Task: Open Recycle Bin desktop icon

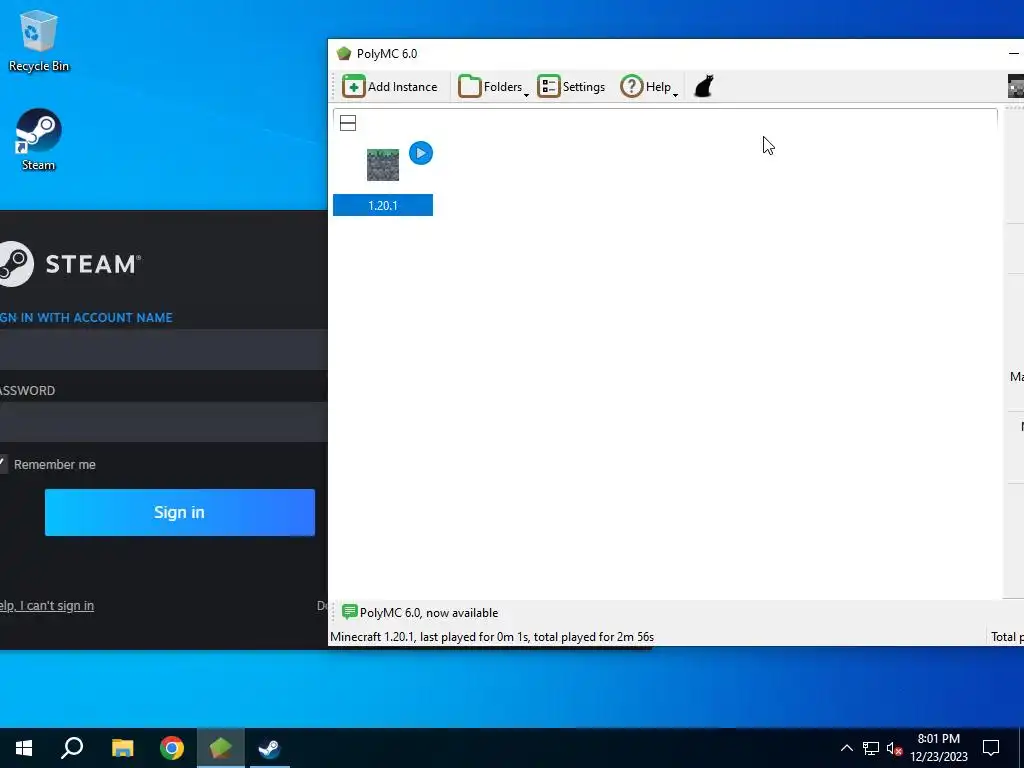Action: (39, 41)
